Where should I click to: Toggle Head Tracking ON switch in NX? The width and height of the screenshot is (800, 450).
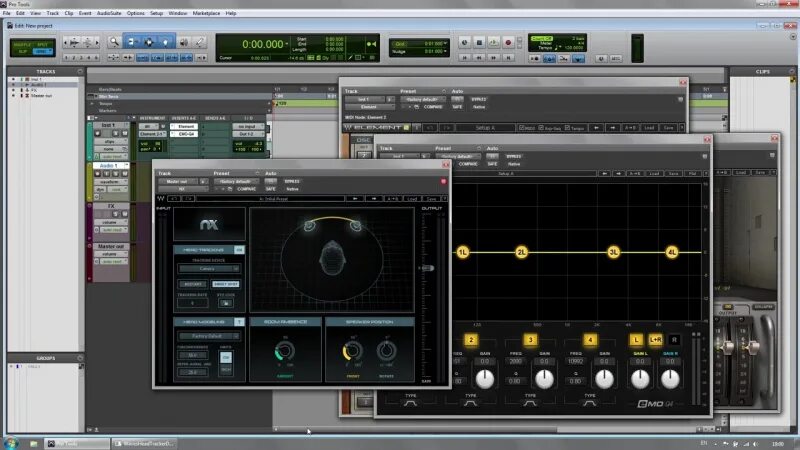(239, 250)
